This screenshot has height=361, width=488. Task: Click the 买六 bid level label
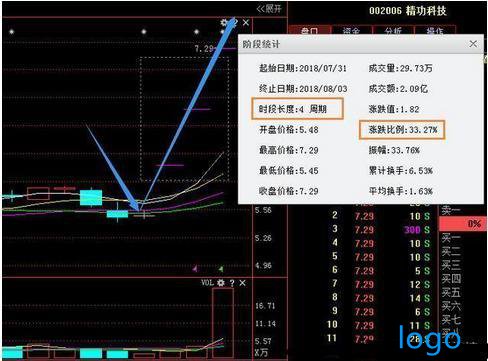pos(451,306)
